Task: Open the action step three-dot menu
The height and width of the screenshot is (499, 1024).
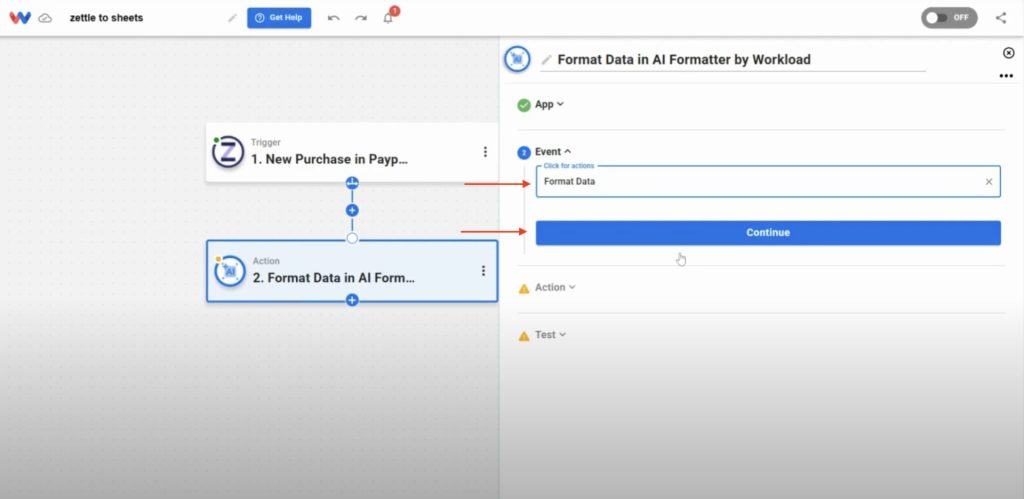Action: [483, 270]
